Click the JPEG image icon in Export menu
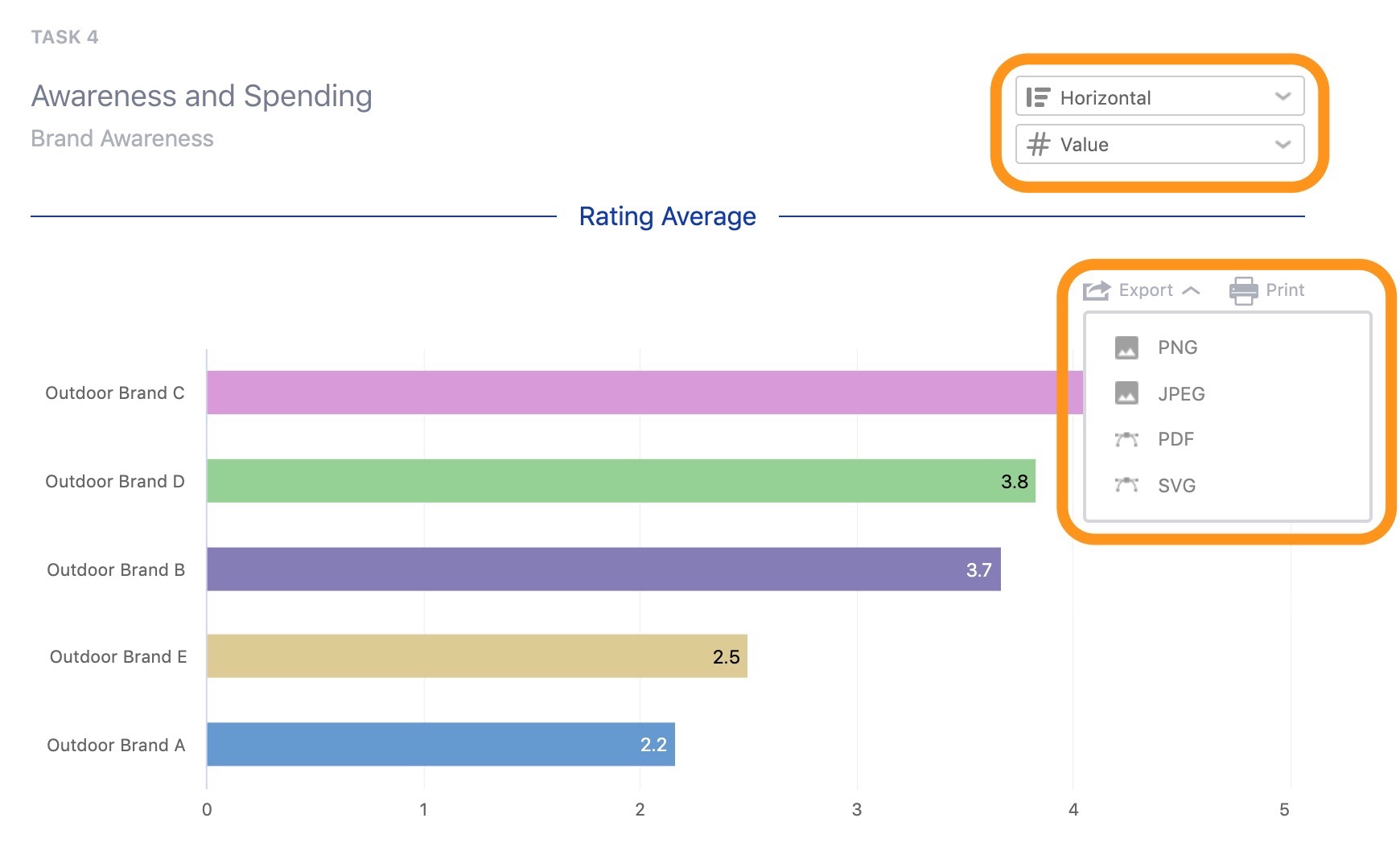This screenshot has width=1400, height=859. (x=1128, y=394)
